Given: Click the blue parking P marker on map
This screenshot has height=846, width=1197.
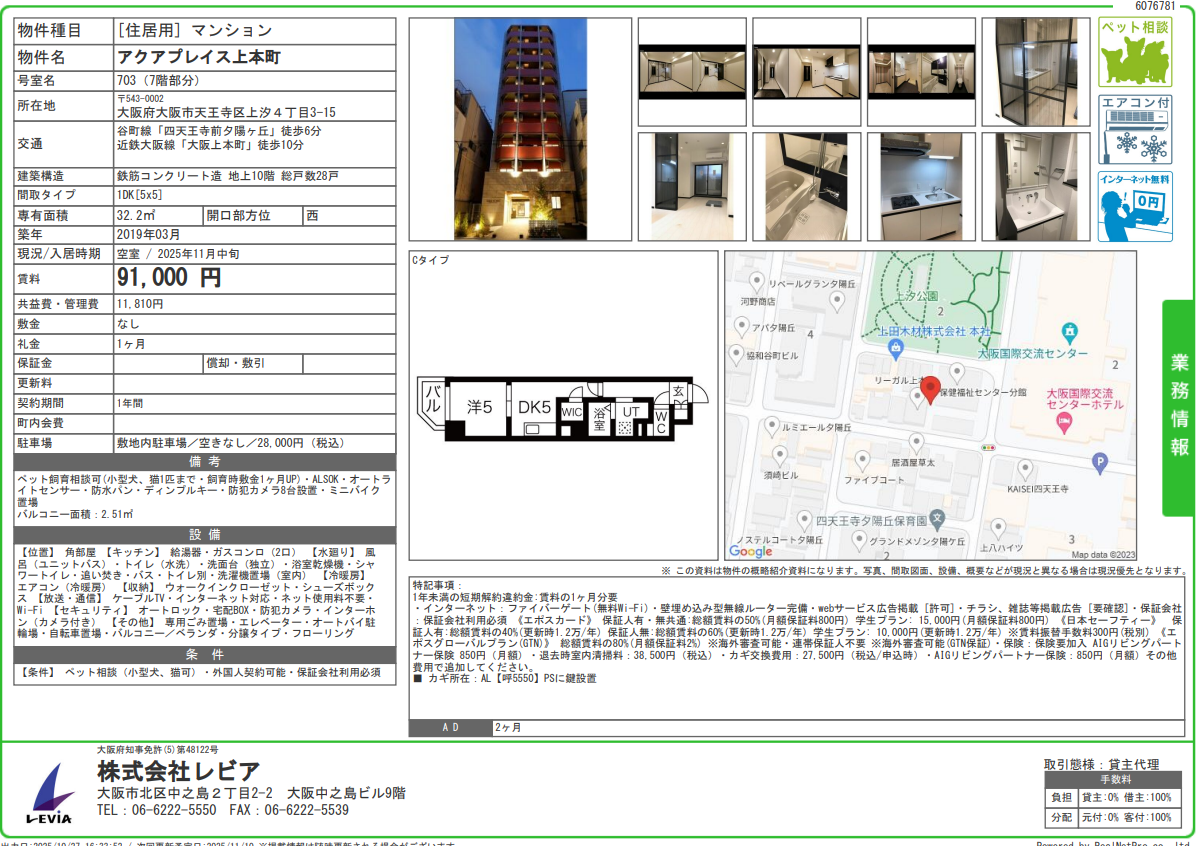Looking at the screenshot, I should (1100, 462).
